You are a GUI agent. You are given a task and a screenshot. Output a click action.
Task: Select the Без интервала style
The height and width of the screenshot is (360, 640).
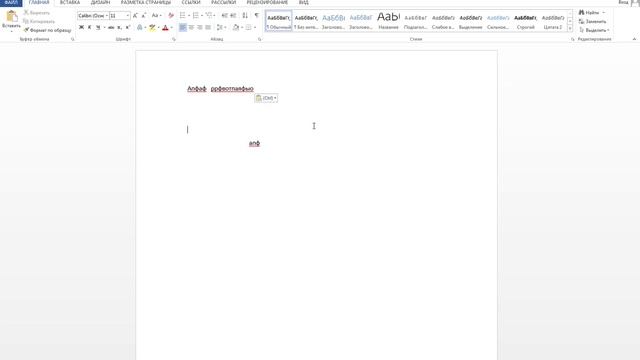[306, 21]
